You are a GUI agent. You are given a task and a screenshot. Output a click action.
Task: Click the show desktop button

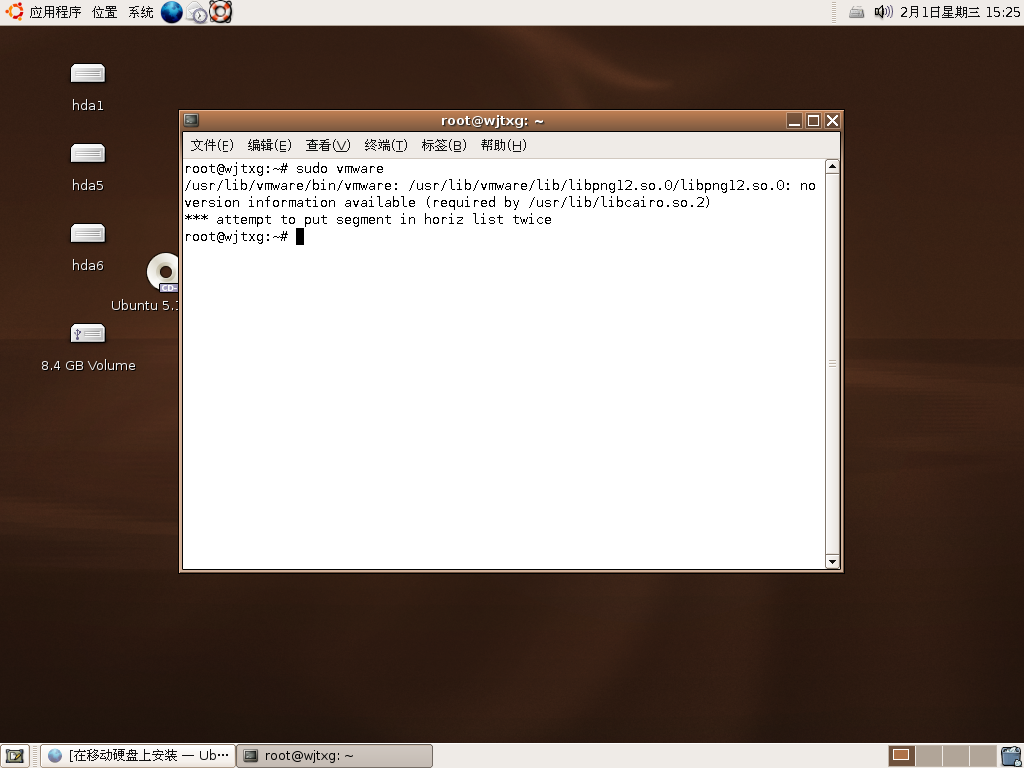pos(14,756)
